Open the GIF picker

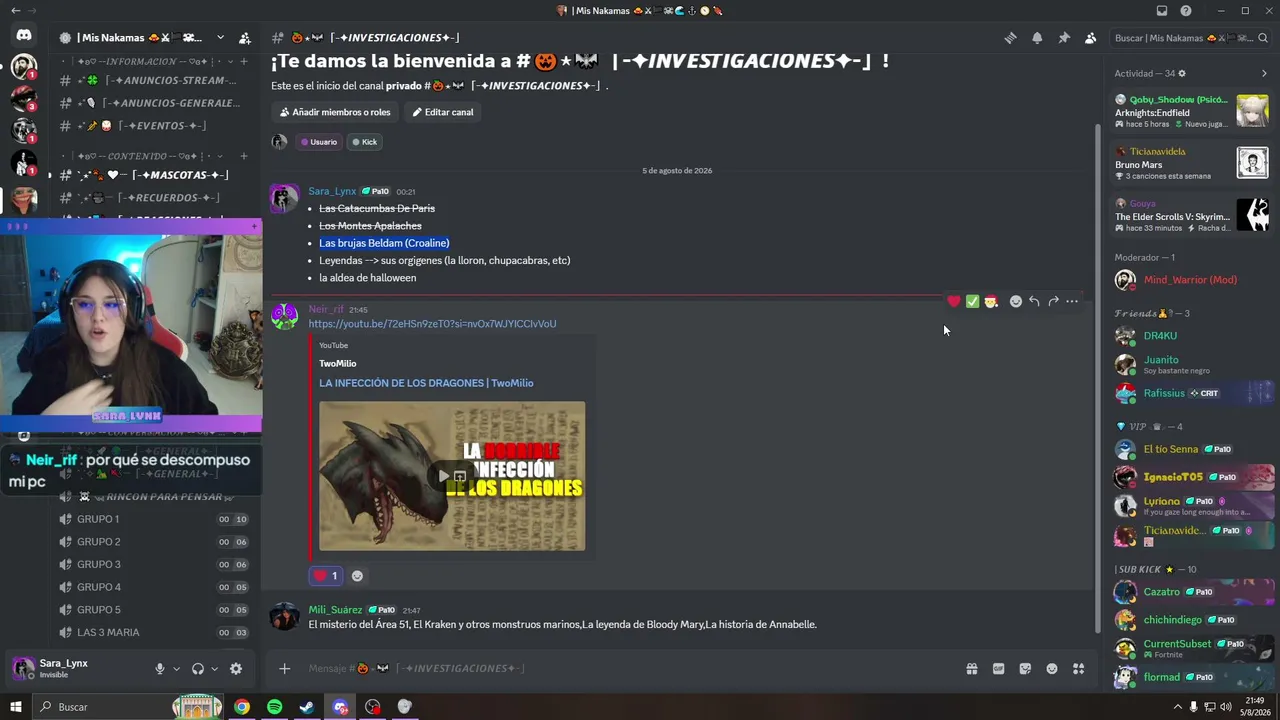pyautogui.click(x=998, y=669)
